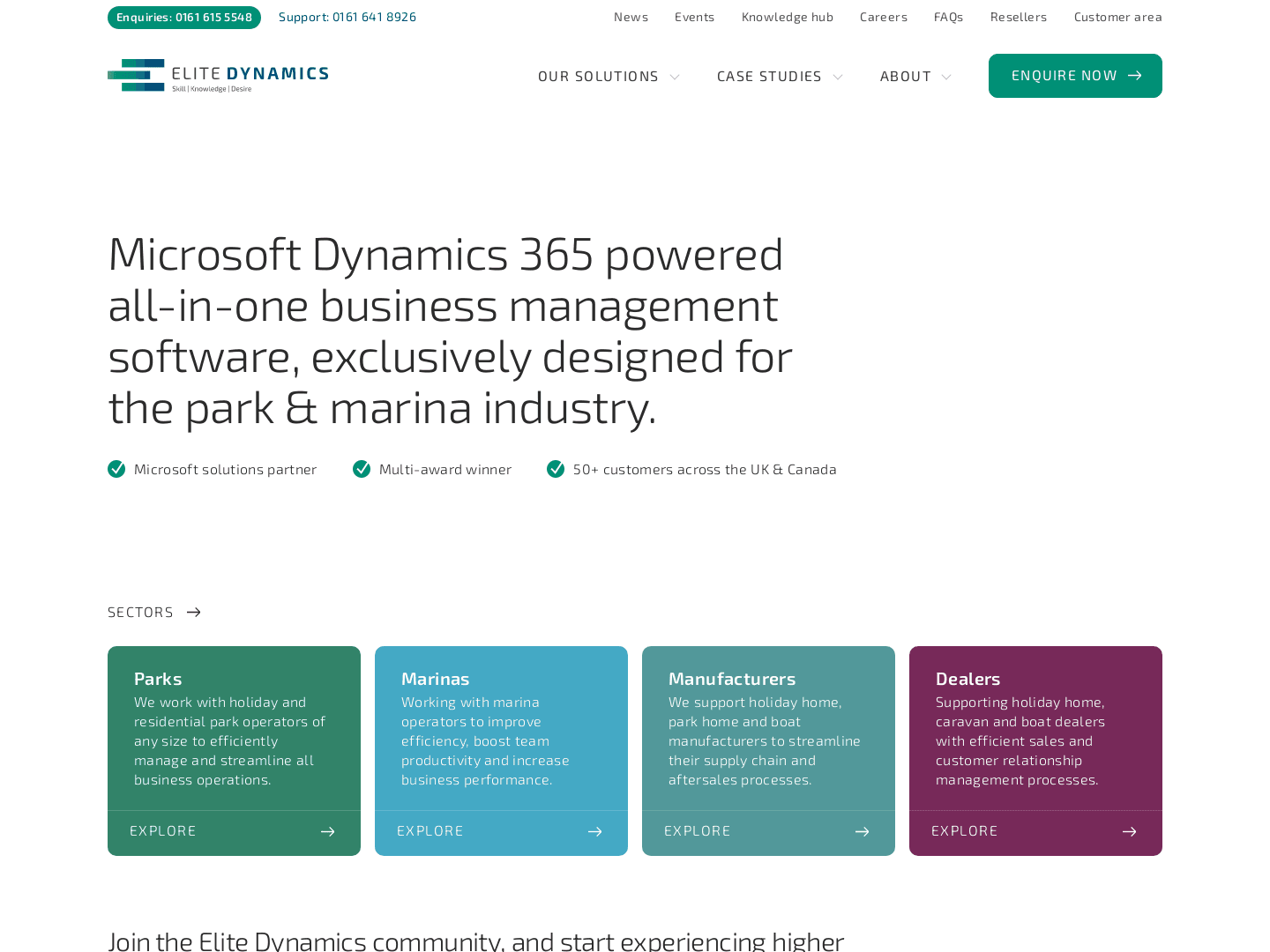Click the checkmark beside 50+ customers text
Screen dimensions: 1270x952
pos(555,468)
